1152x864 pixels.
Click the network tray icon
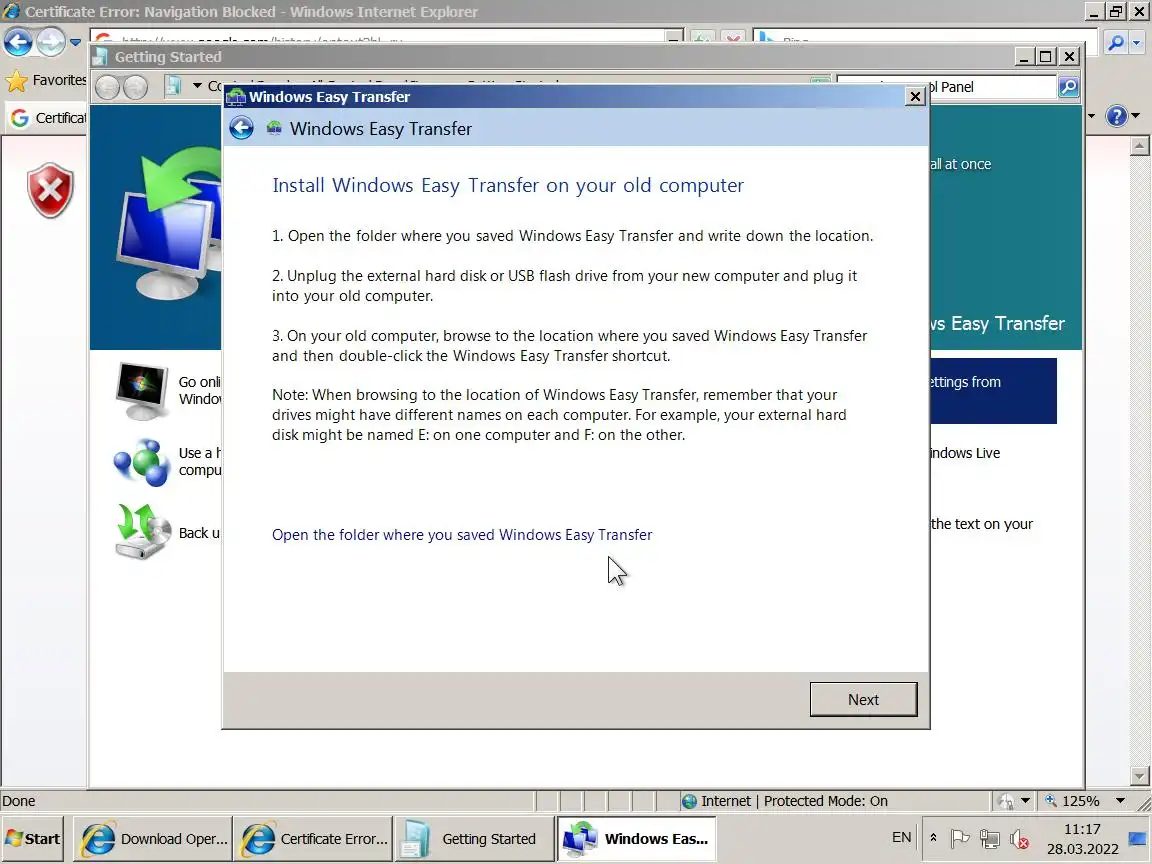(990, 838)
